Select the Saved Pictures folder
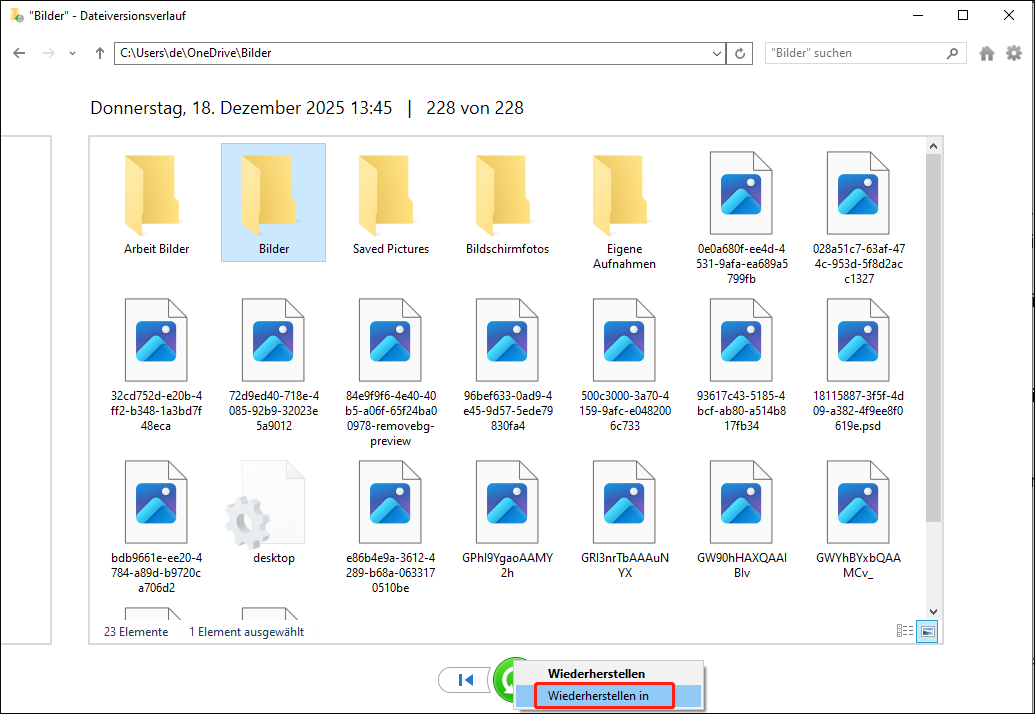Screen dimensions: 1035x714 (391, 203)
